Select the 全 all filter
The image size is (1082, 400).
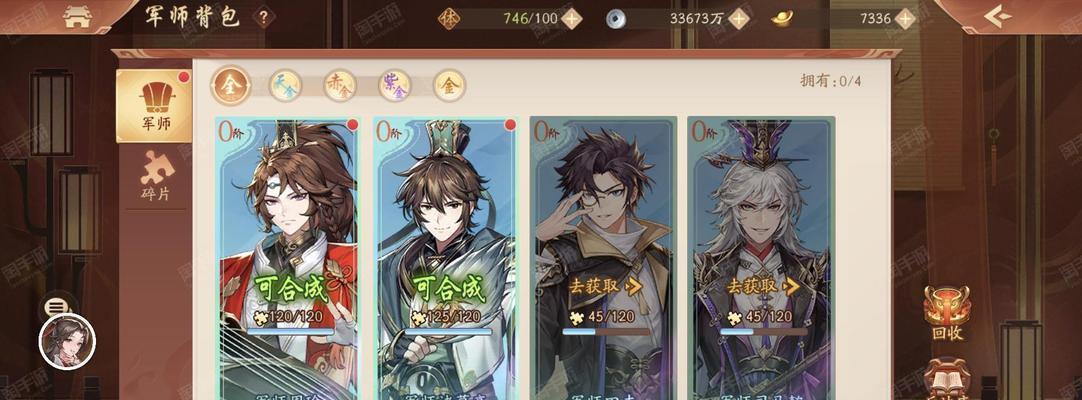[231, 86]
